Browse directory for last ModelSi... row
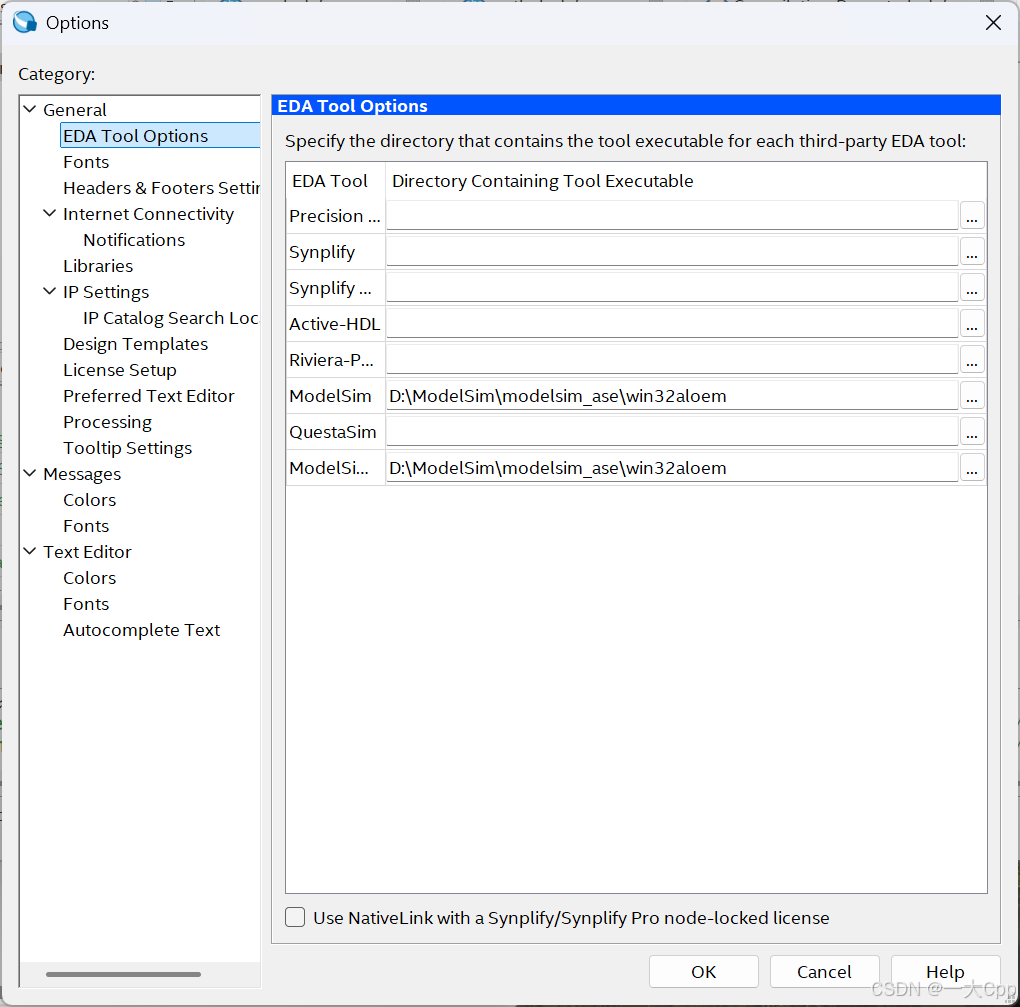 (972, 468)
